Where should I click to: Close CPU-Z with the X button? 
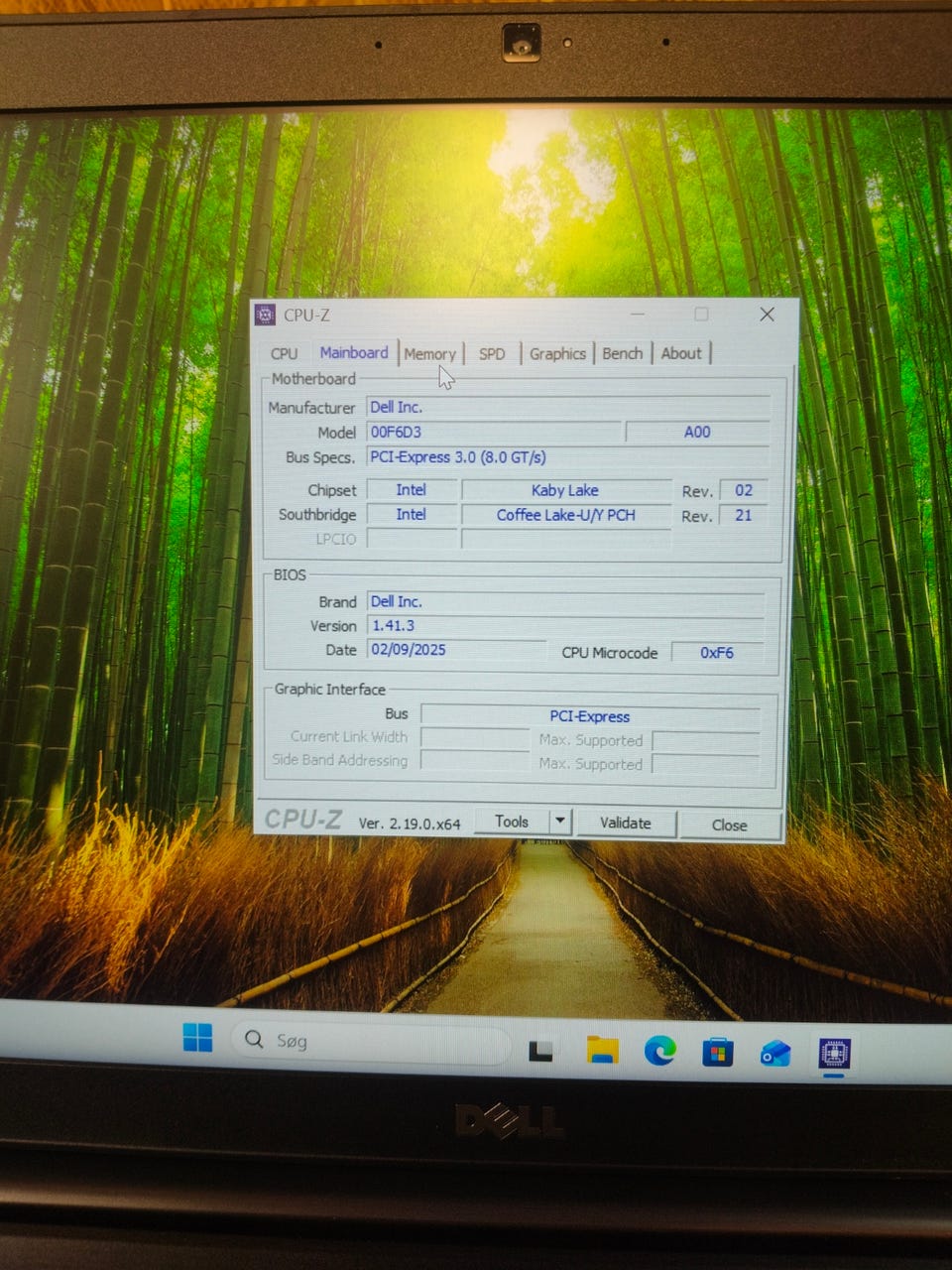pyautogui.click(x=767, y=314)
